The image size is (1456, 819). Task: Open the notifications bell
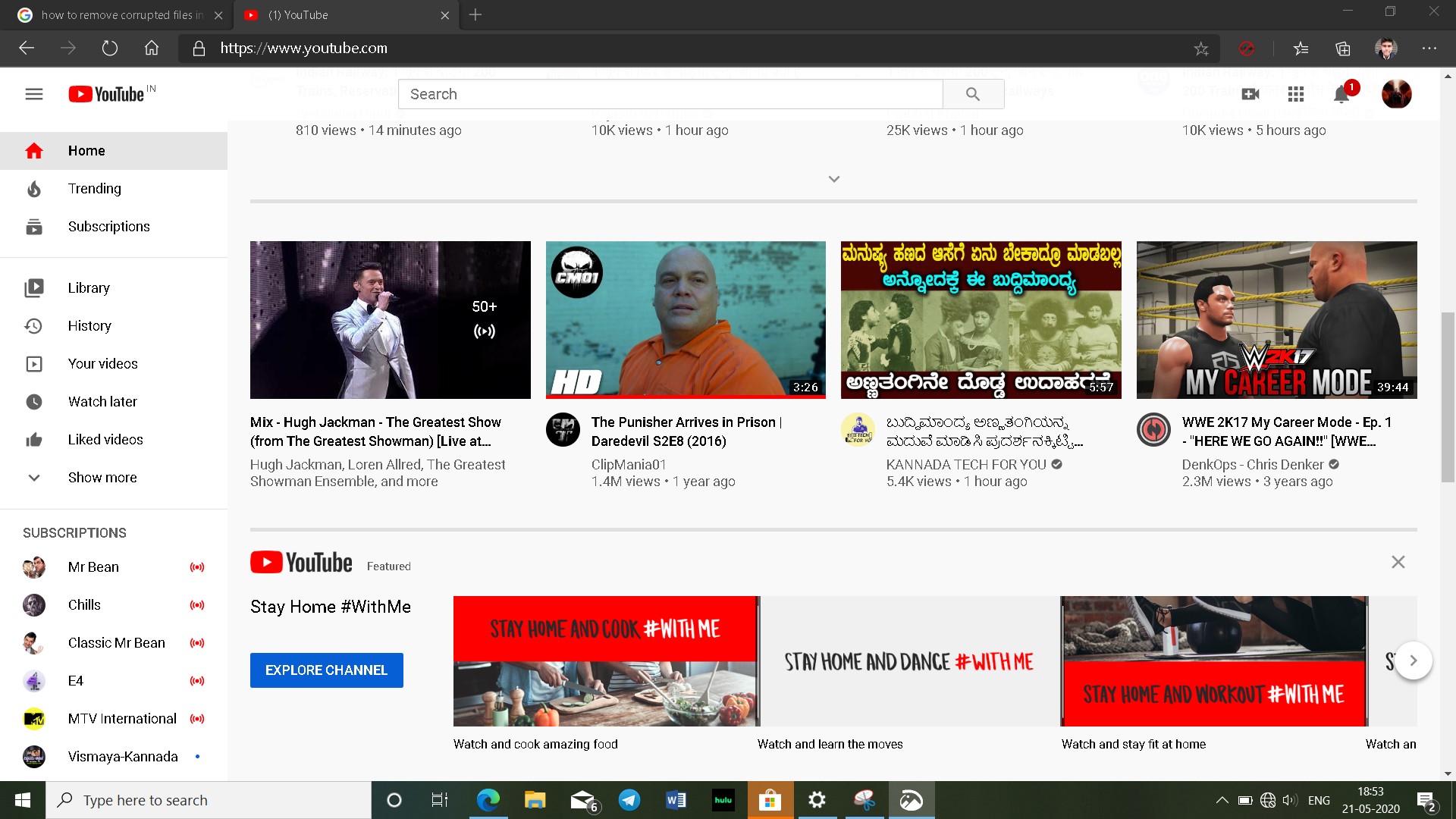[x=1341, y=94]
